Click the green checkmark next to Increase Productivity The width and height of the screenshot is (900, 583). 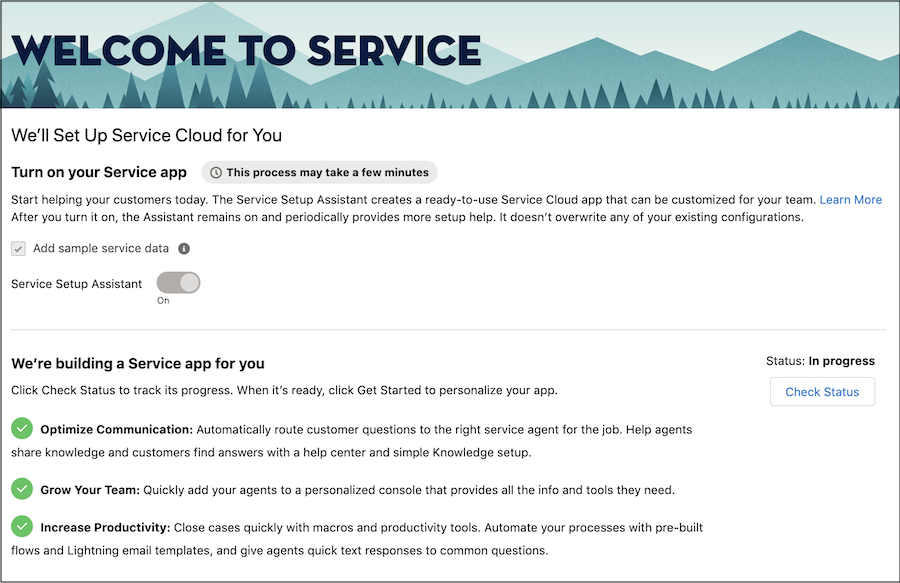[22, 526]
